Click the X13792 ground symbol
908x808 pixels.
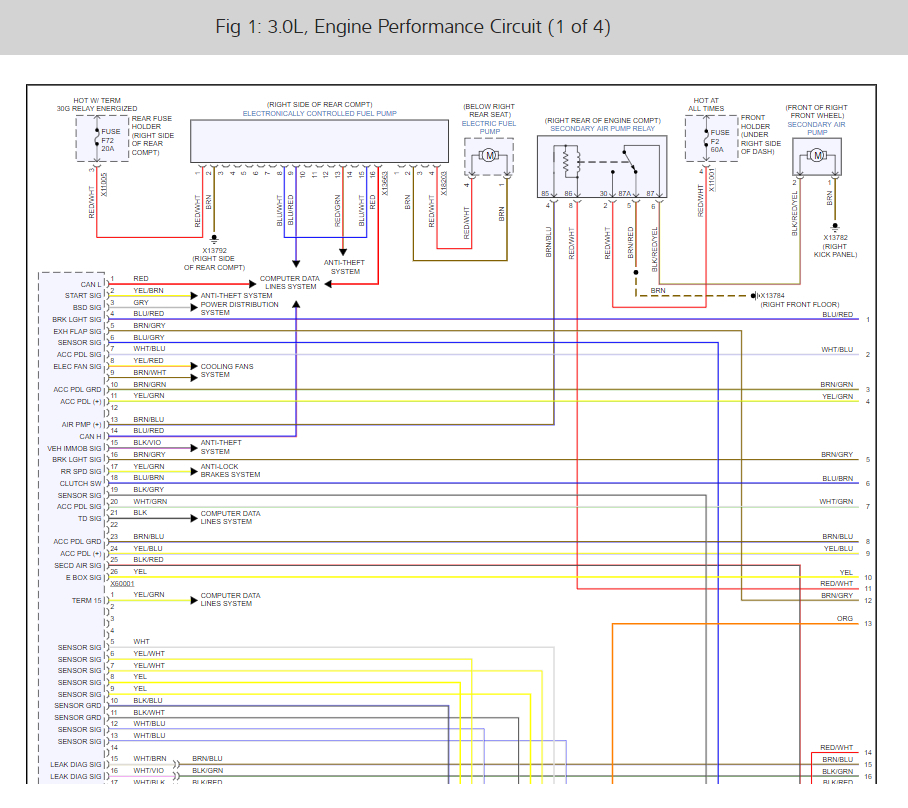[x=214, y=238]
